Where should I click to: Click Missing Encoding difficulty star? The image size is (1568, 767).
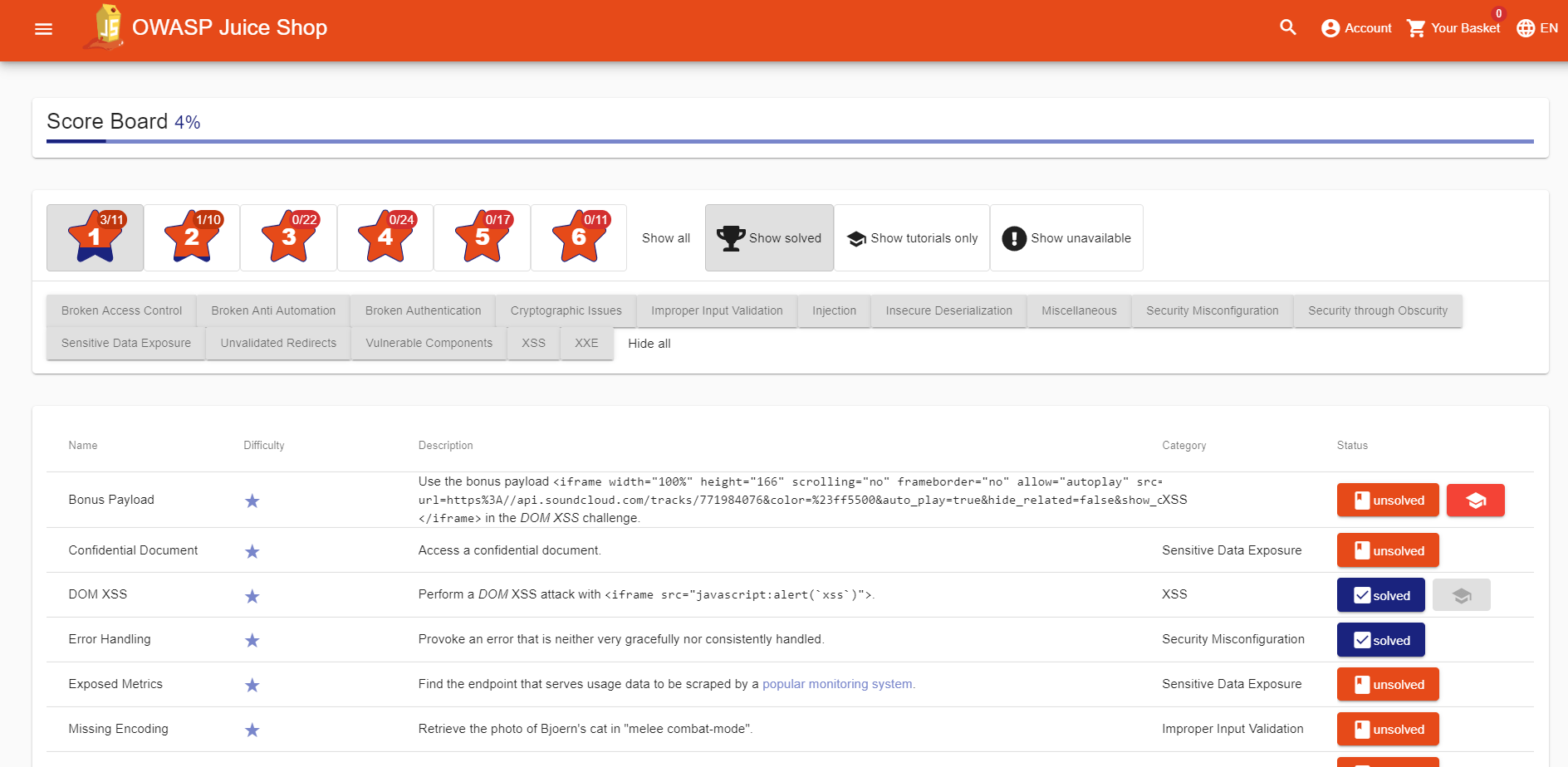point(252,730)
